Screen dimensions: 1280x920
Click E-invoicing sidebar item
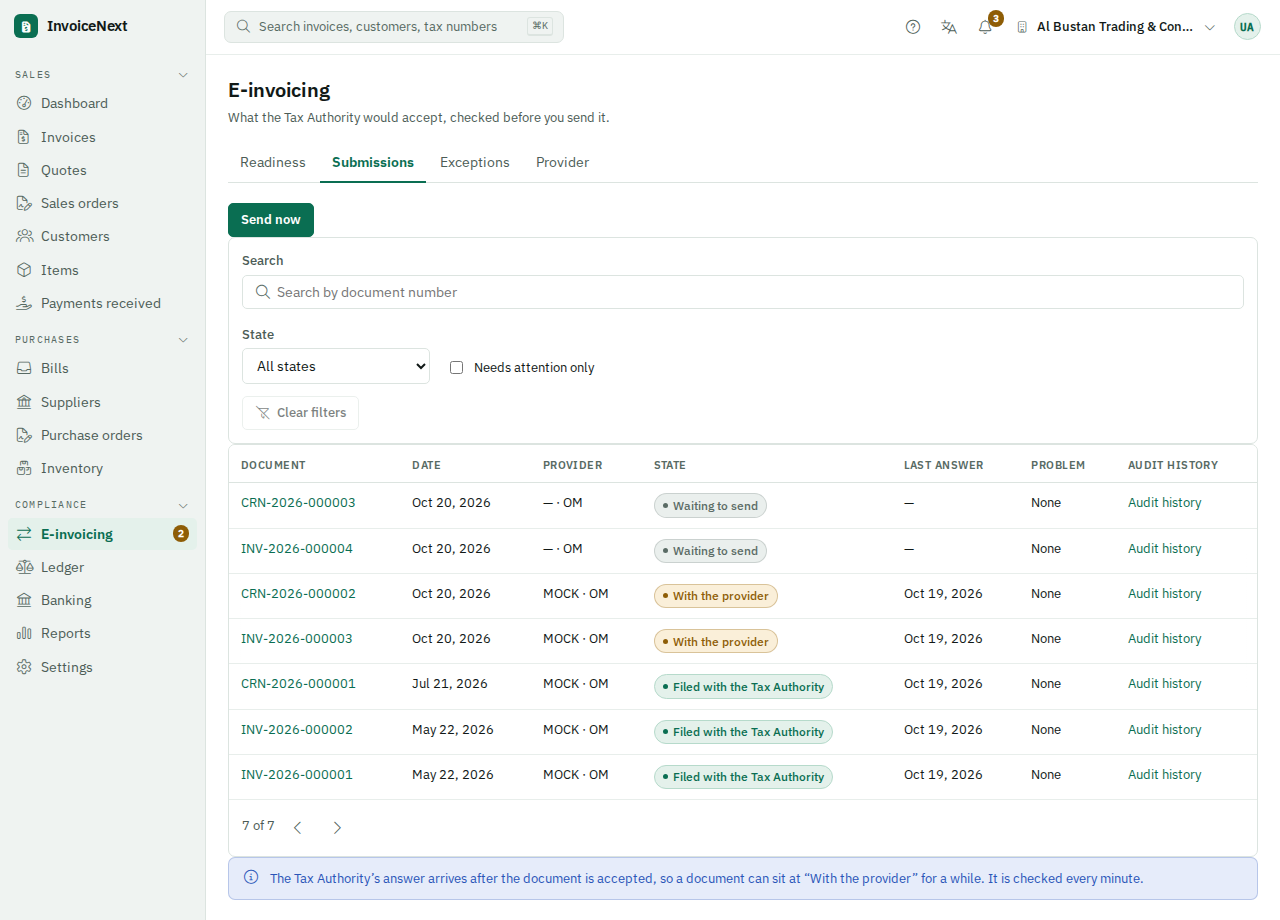click(x=103, y=534)
